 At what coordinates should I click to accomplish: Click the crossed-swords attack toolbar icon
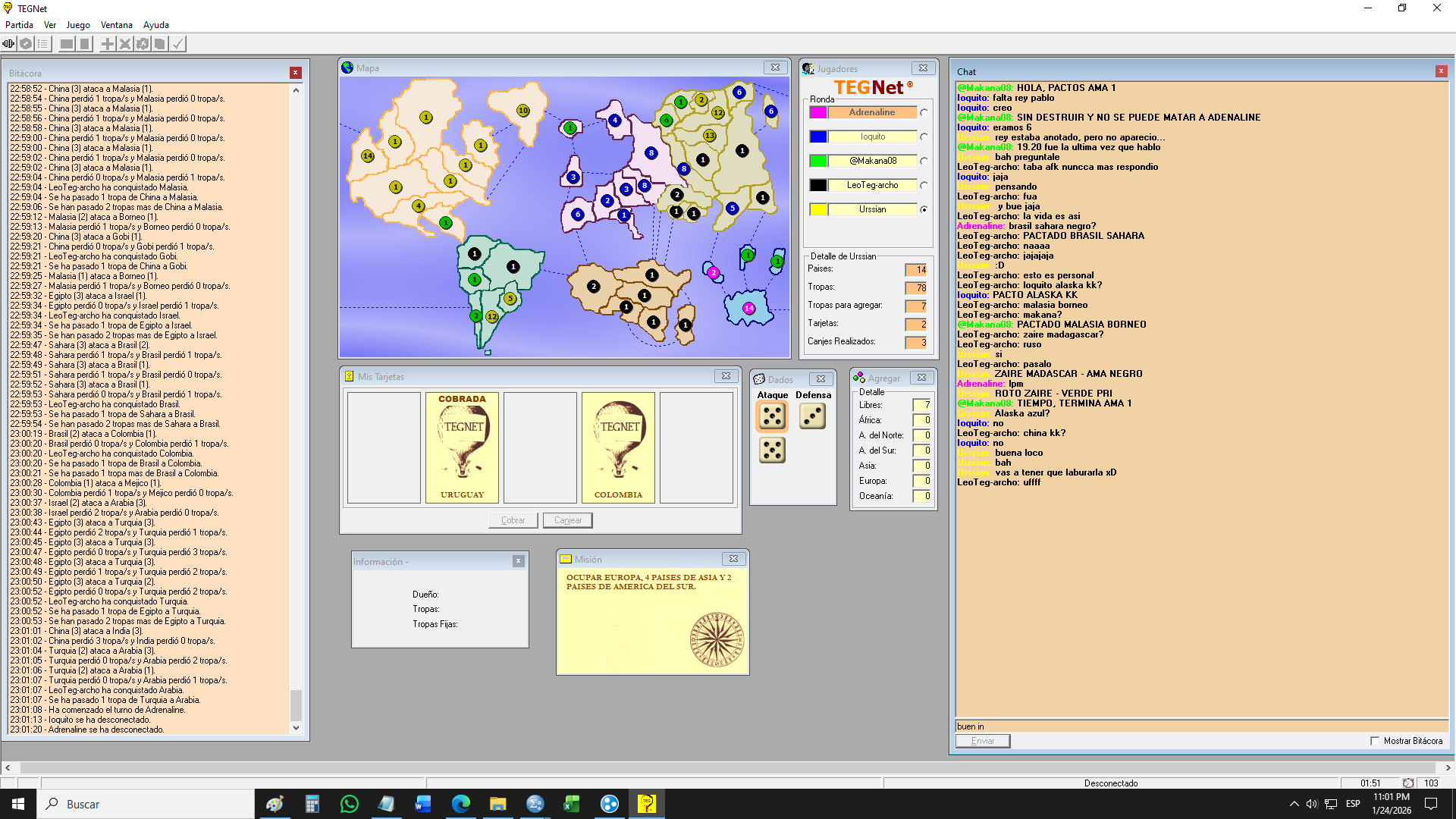125,44
